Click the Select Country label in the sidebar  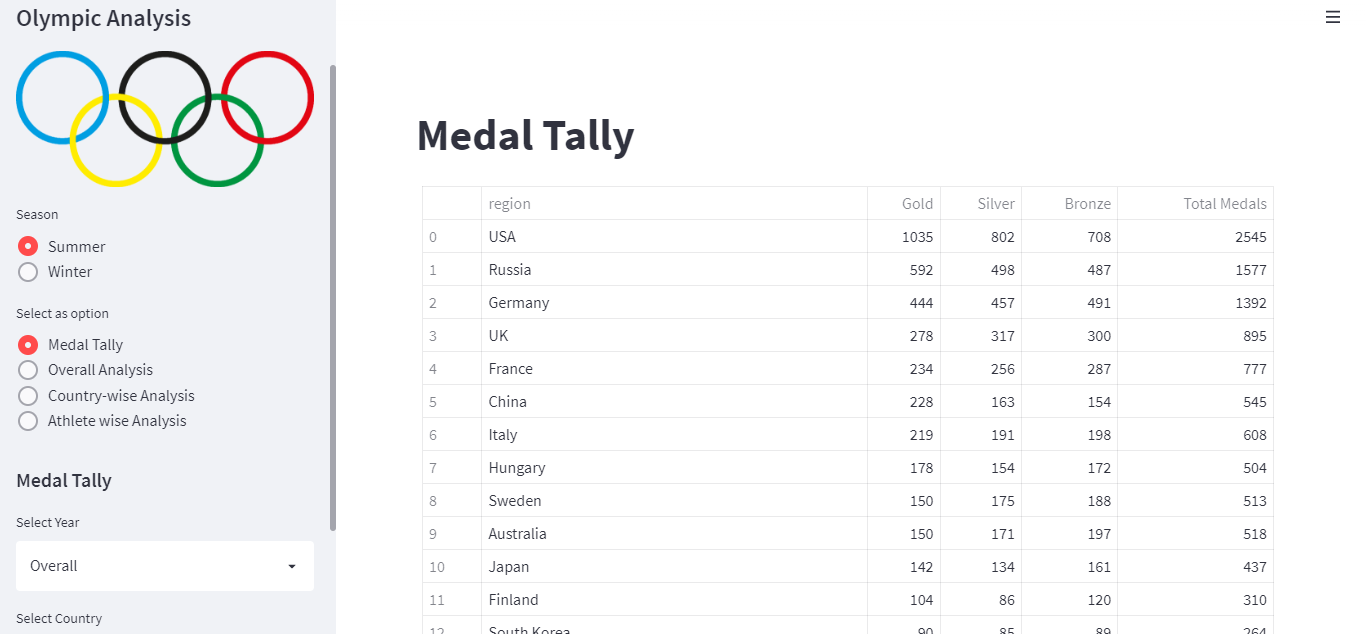coord(58,618)
